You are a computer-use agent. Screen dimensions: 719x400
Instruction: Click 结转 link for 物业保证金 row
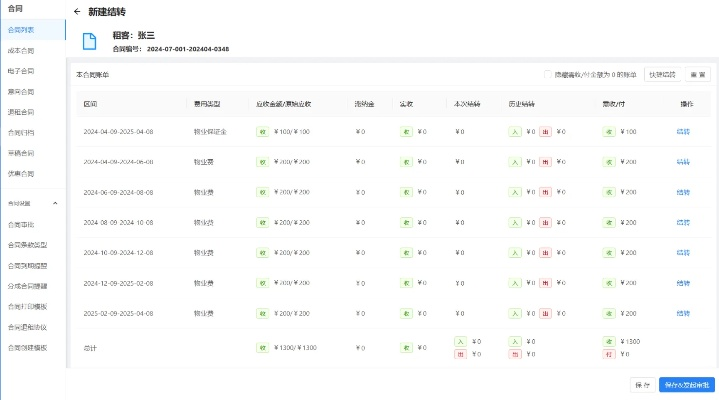coord(684,131)
